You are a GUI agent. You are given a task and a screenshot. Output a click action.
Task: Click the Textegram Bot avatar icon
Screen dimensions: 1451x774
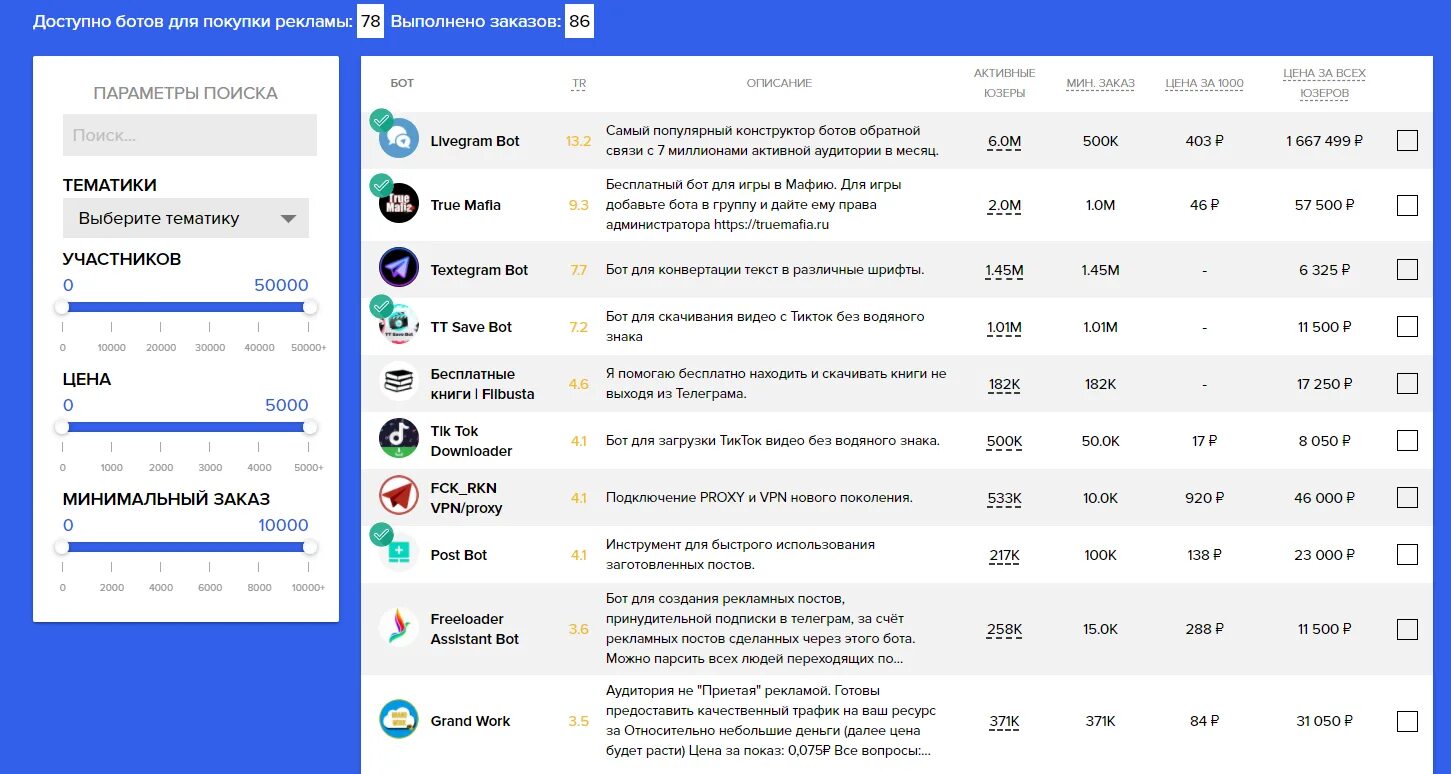click(x=399, y=268)
